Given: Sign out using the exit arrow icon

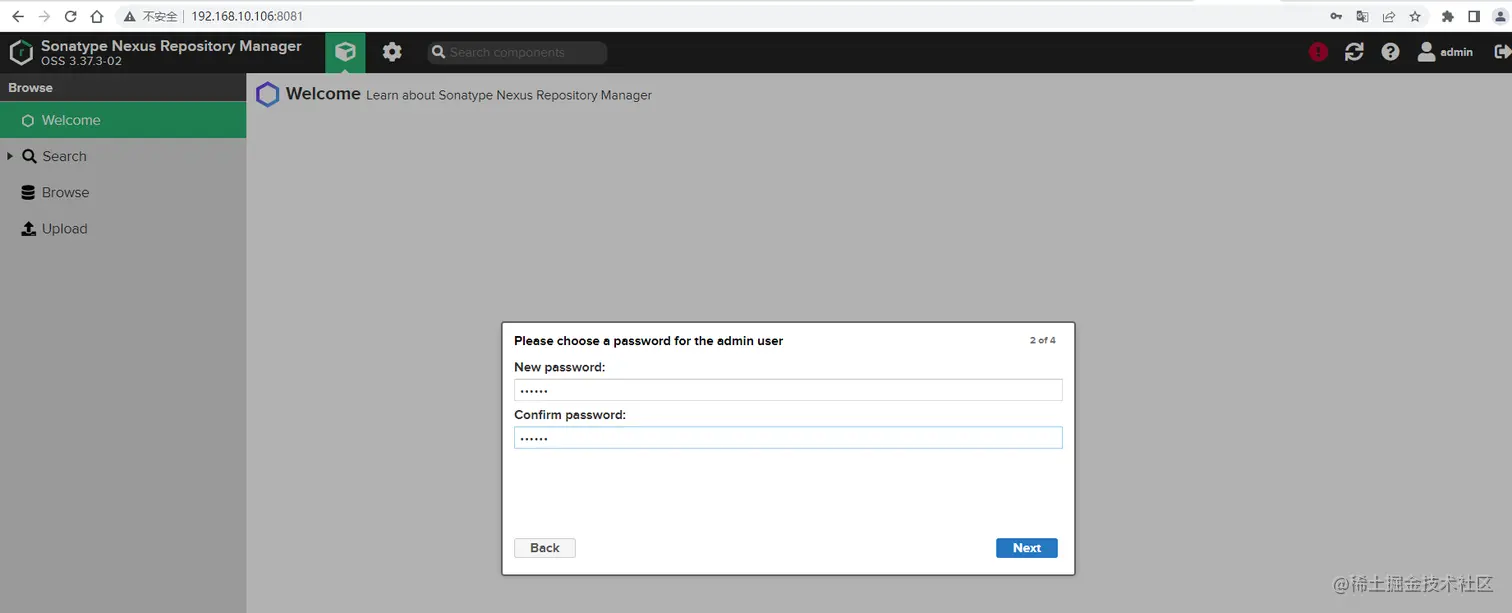Looking at the screenshot, I should coord(1502,52).
